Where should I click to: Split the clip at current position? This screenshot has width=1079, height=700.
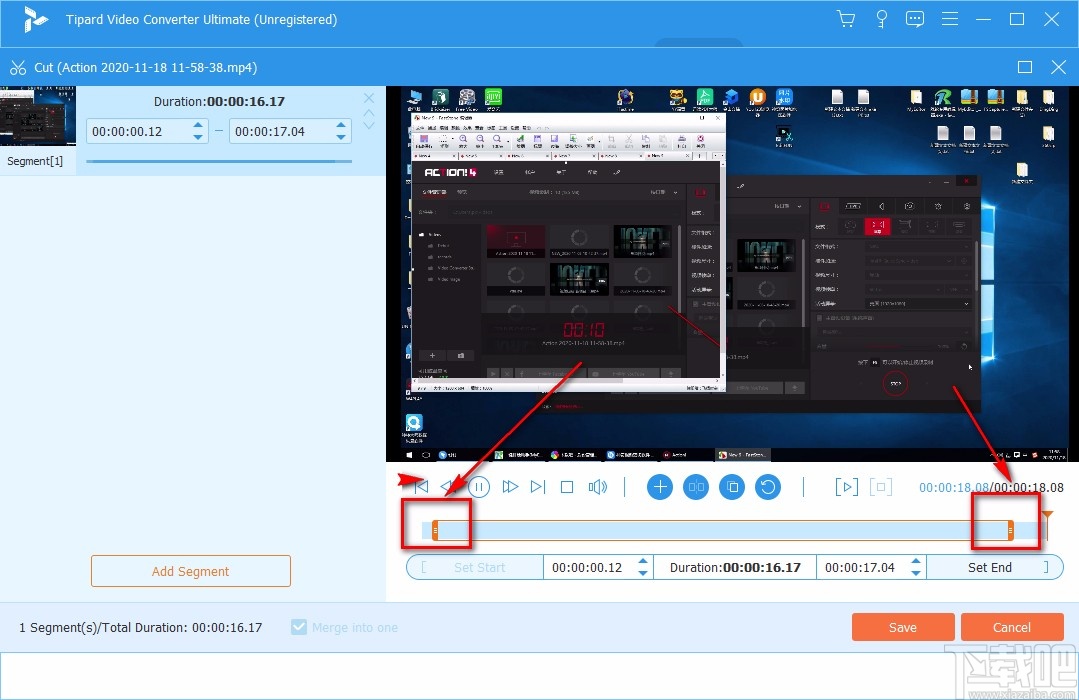(x=696, y=487)
